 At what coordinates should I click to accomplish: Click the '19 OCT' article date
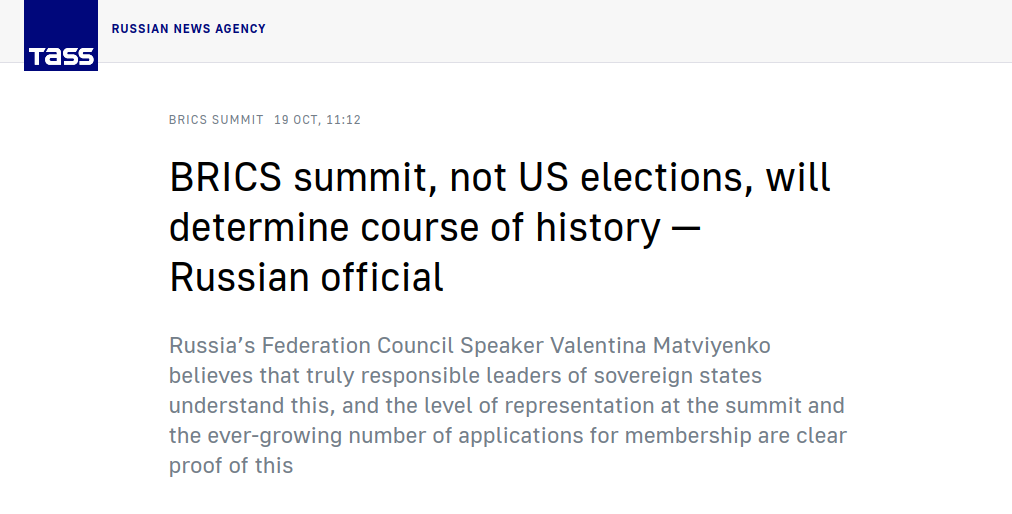coord(296,120)
